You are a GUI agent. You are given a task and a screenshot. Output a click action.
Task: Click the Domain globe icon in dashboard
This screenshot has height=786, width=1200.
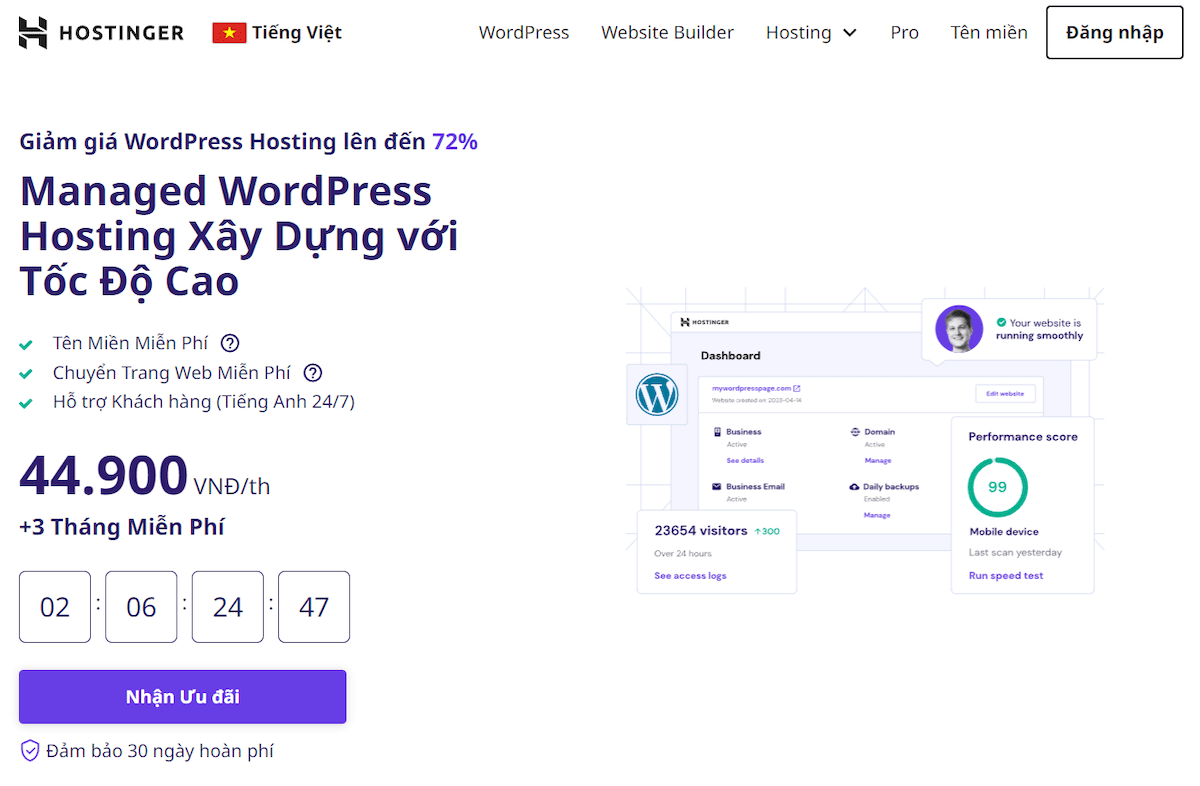(x=855, y=432)
